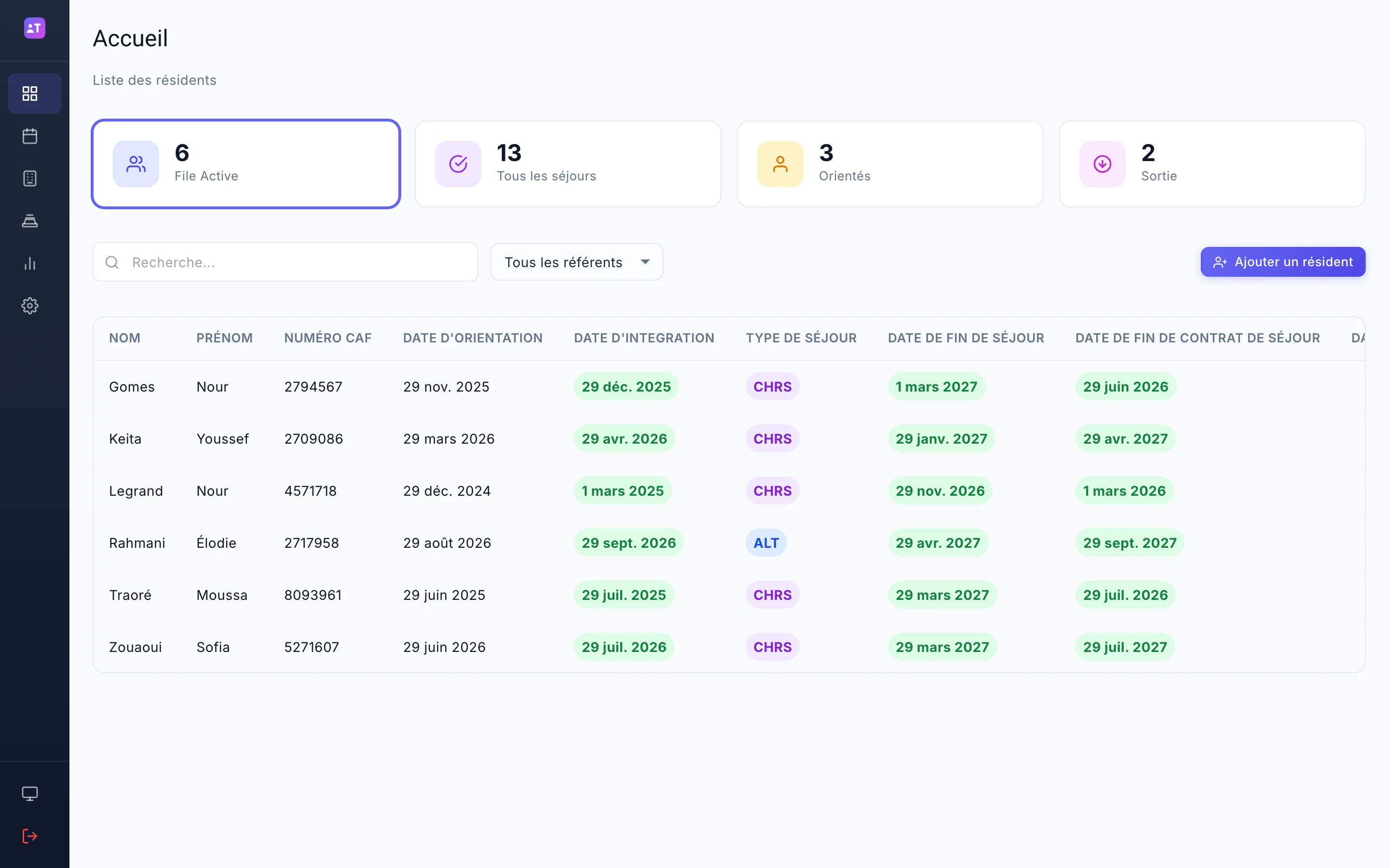Click the 1 mars 2027 end date badge
The width and height of the screenshot is (1389, 868).
(x=936, y=386)
